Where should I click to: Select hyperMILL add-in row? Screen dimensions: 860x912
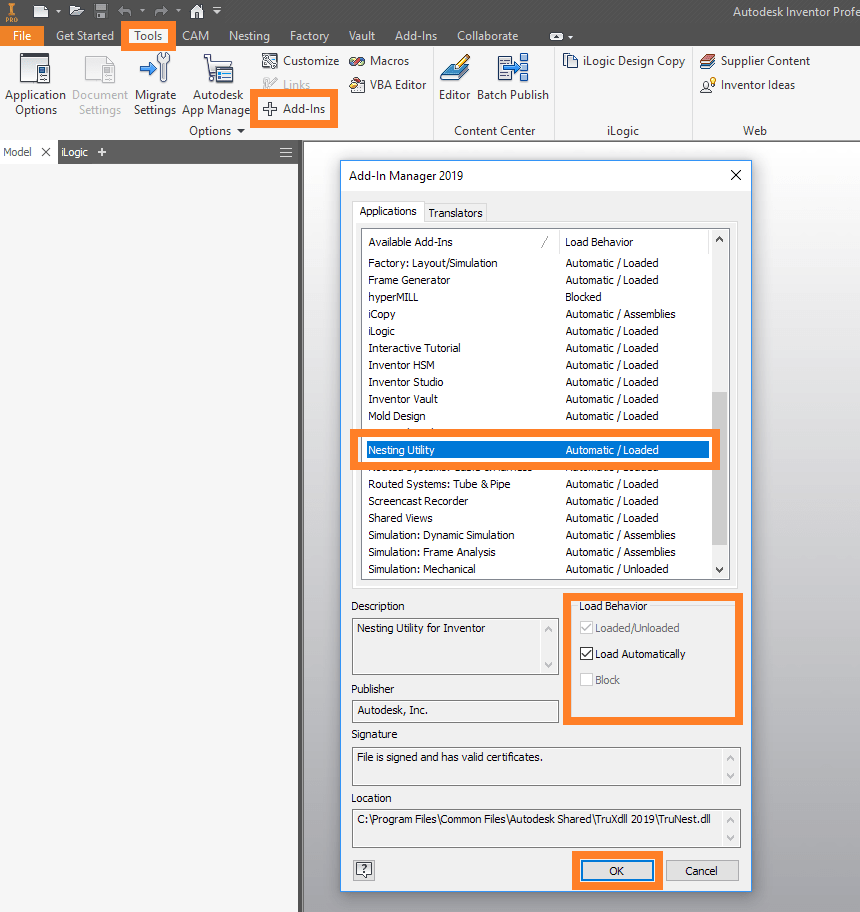(x=538, y=297)
